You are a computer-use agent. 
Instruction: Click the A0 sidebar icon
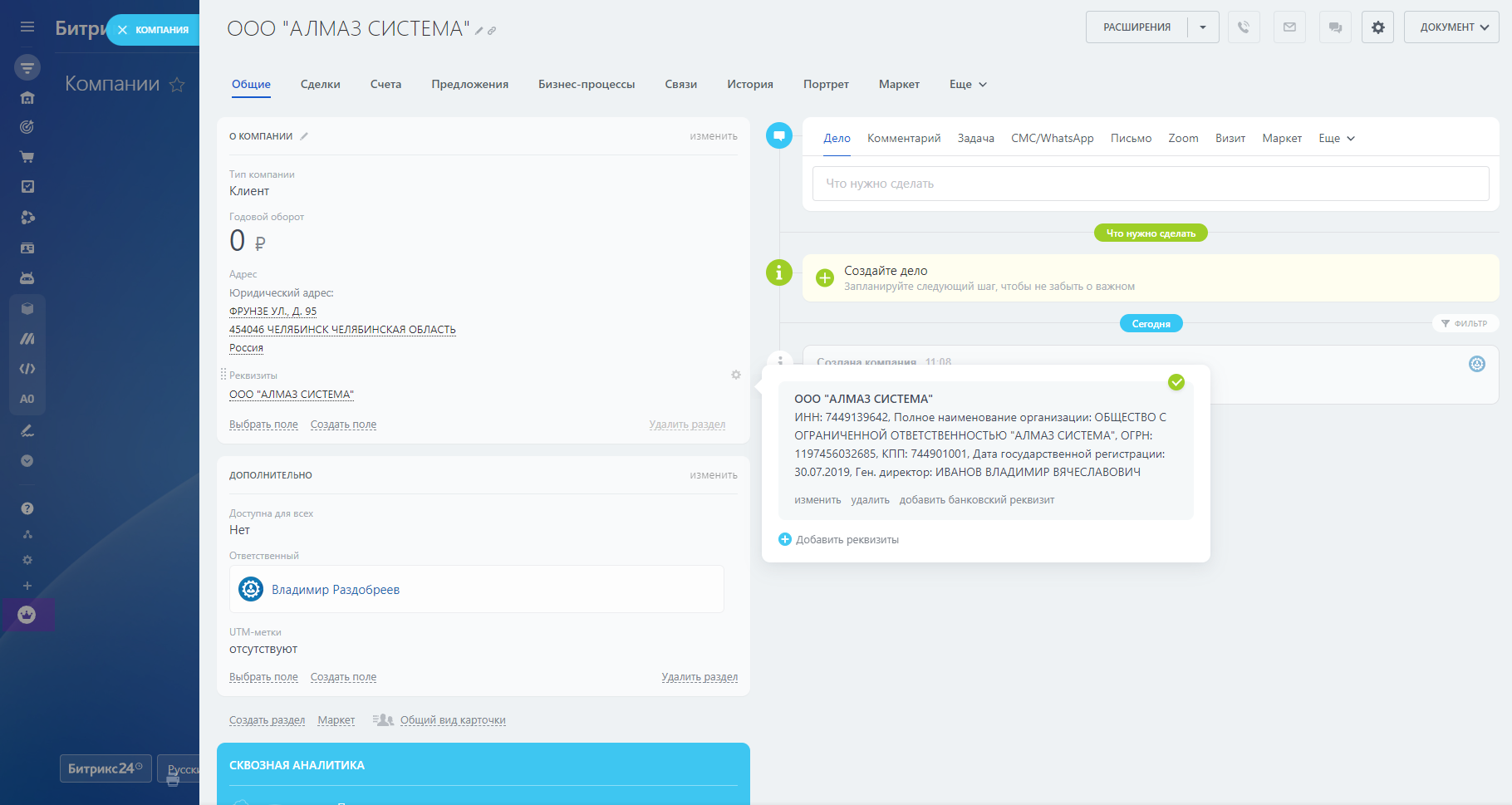coord(27,399)
